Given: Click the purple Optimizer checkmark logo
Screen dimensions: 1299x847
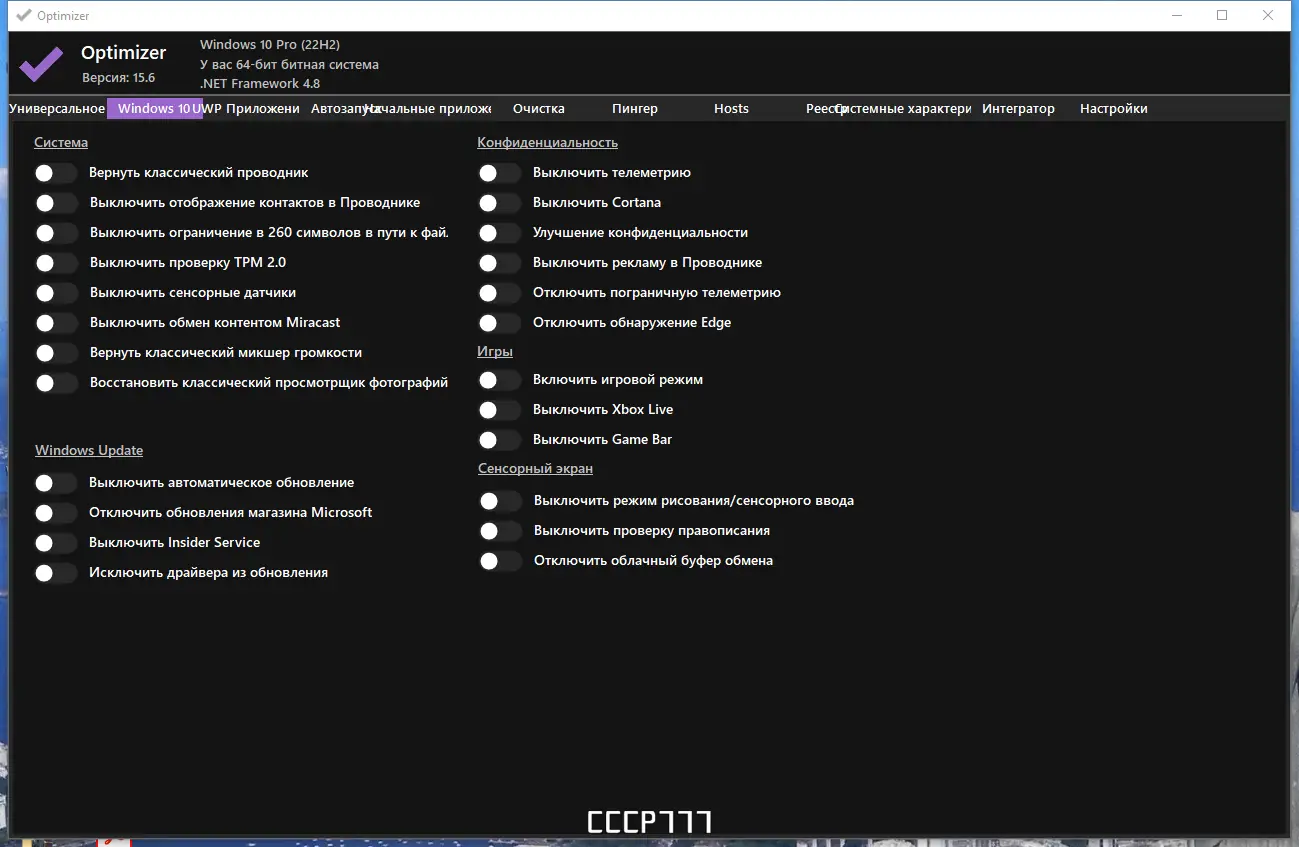Looking at the screenshot, I should tap(41, 63).
